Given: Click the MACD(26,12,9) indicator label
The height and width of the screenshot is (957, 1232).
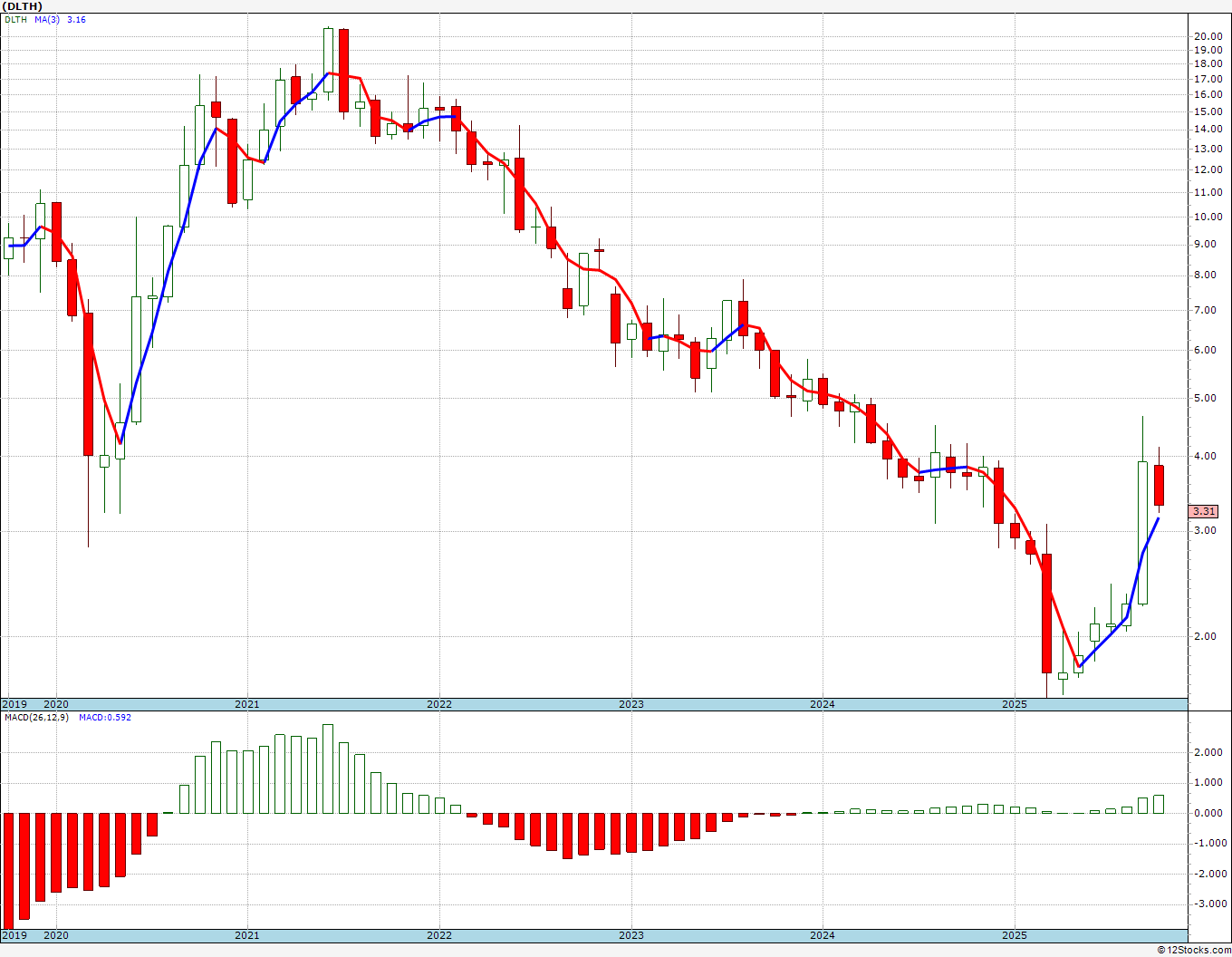Looking at the screenshot, I should coord(36,718).
